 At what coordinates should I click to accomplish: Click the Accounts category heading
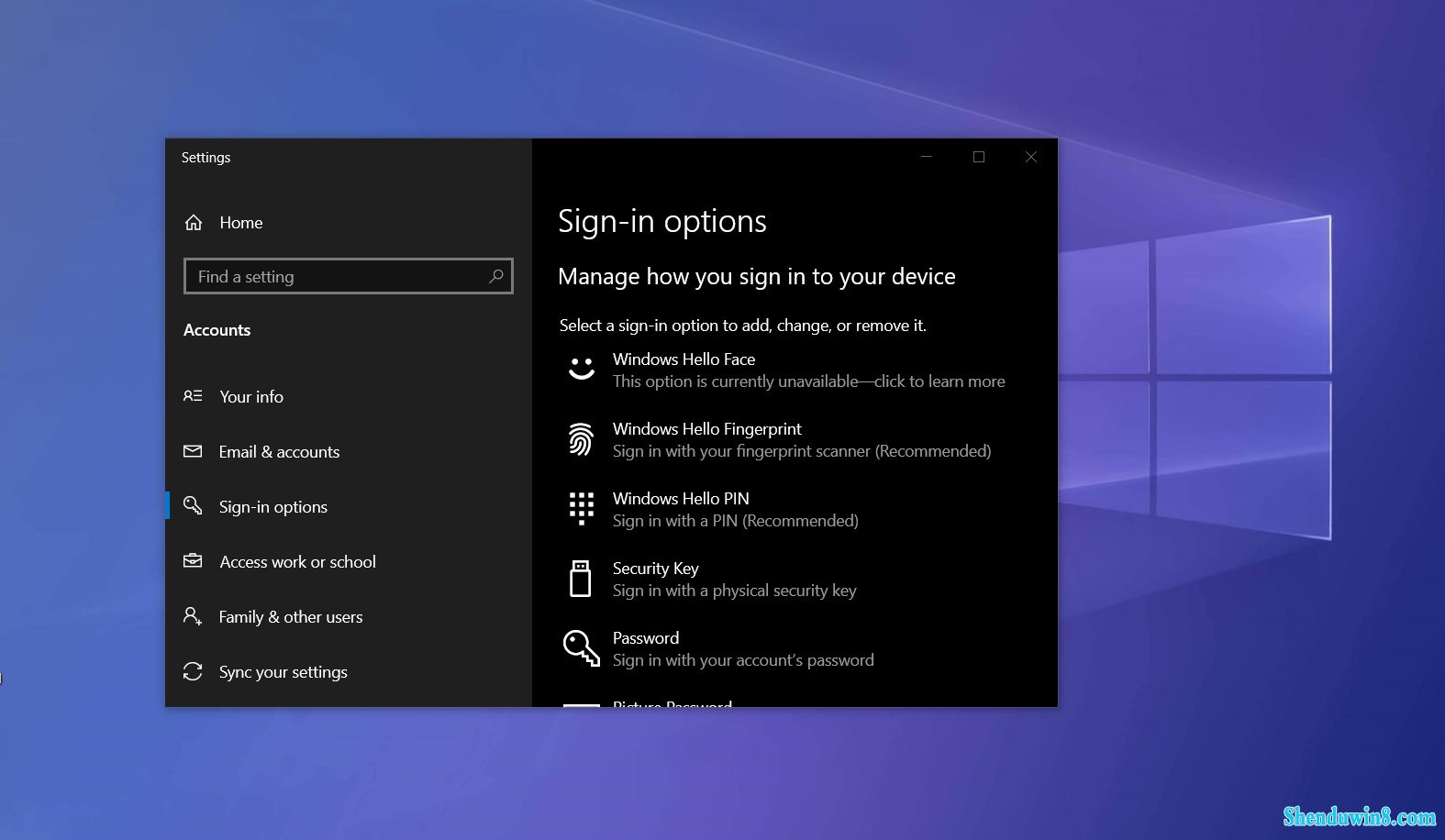pyautogui.click(x=217, y=330)
